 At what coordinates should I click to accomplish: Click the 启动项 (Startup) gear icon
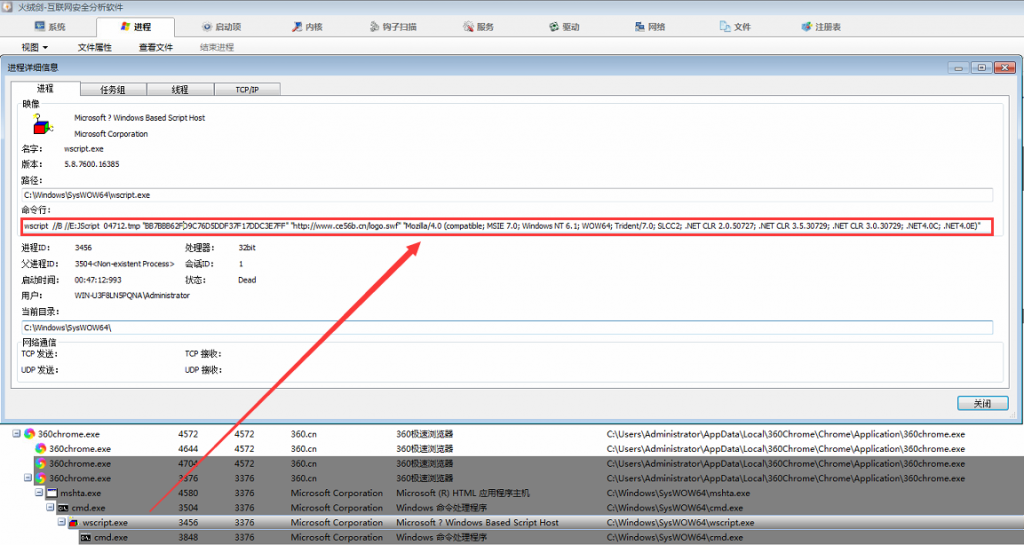(207, 27)
